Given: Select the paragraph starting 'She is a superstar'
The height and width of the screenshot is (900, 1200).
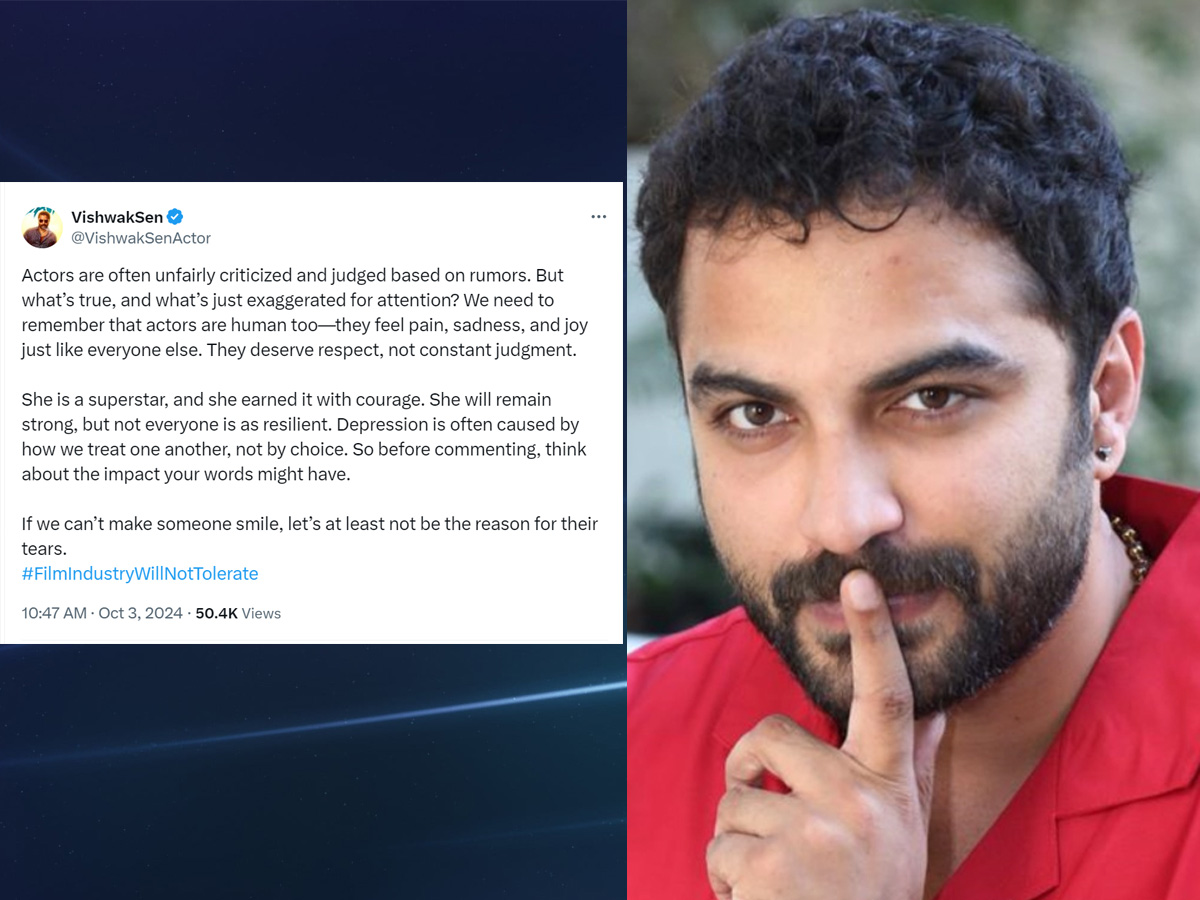Looking at the screenshot, I should pyautogui.click(x=304, y=437).
